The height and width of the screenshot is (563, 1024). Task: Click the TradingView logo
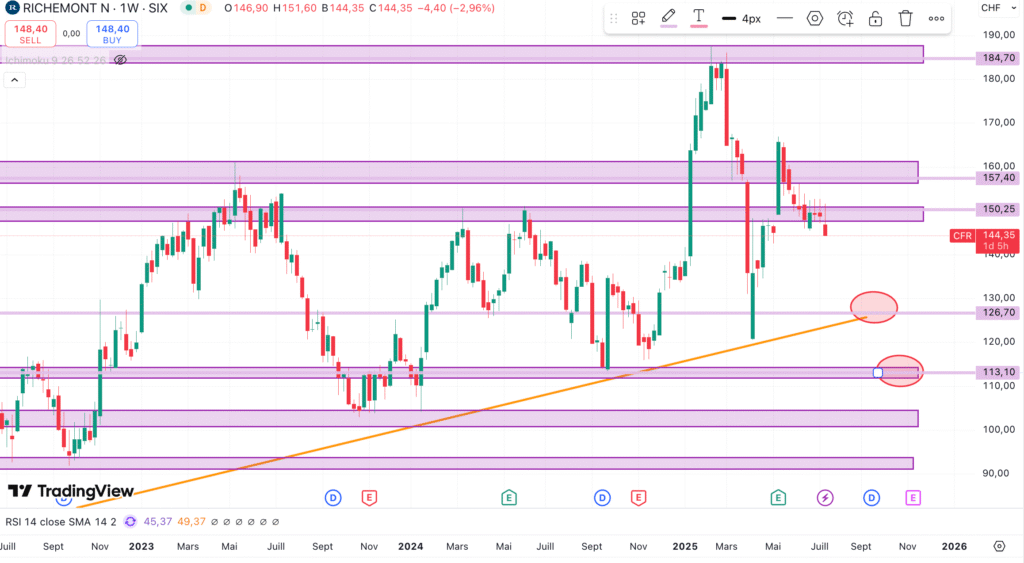71,491
